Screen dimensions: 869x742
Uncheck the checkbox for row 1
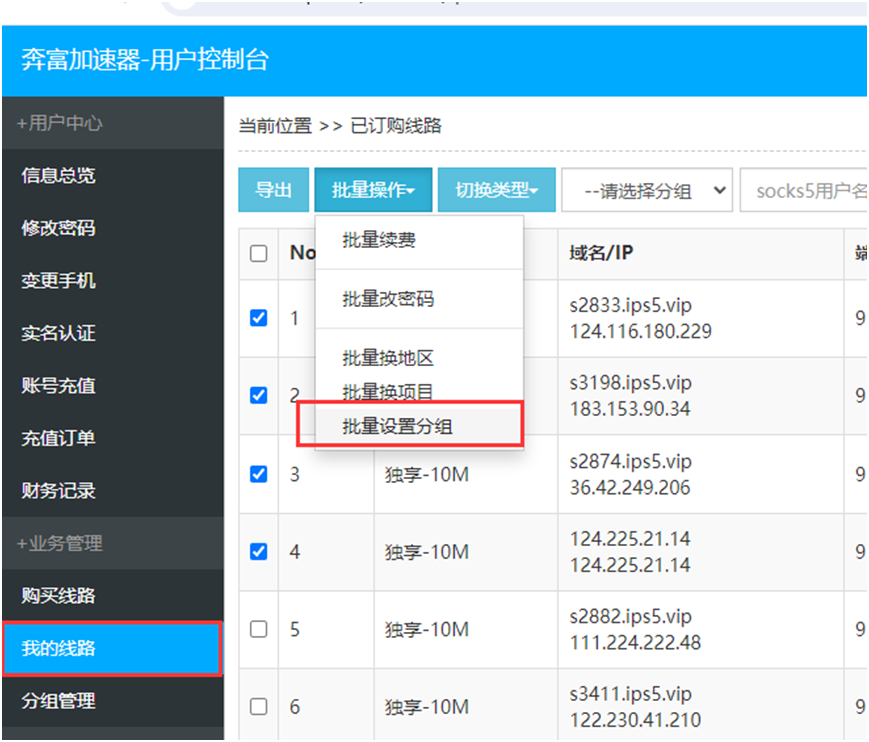coord(259,318)
